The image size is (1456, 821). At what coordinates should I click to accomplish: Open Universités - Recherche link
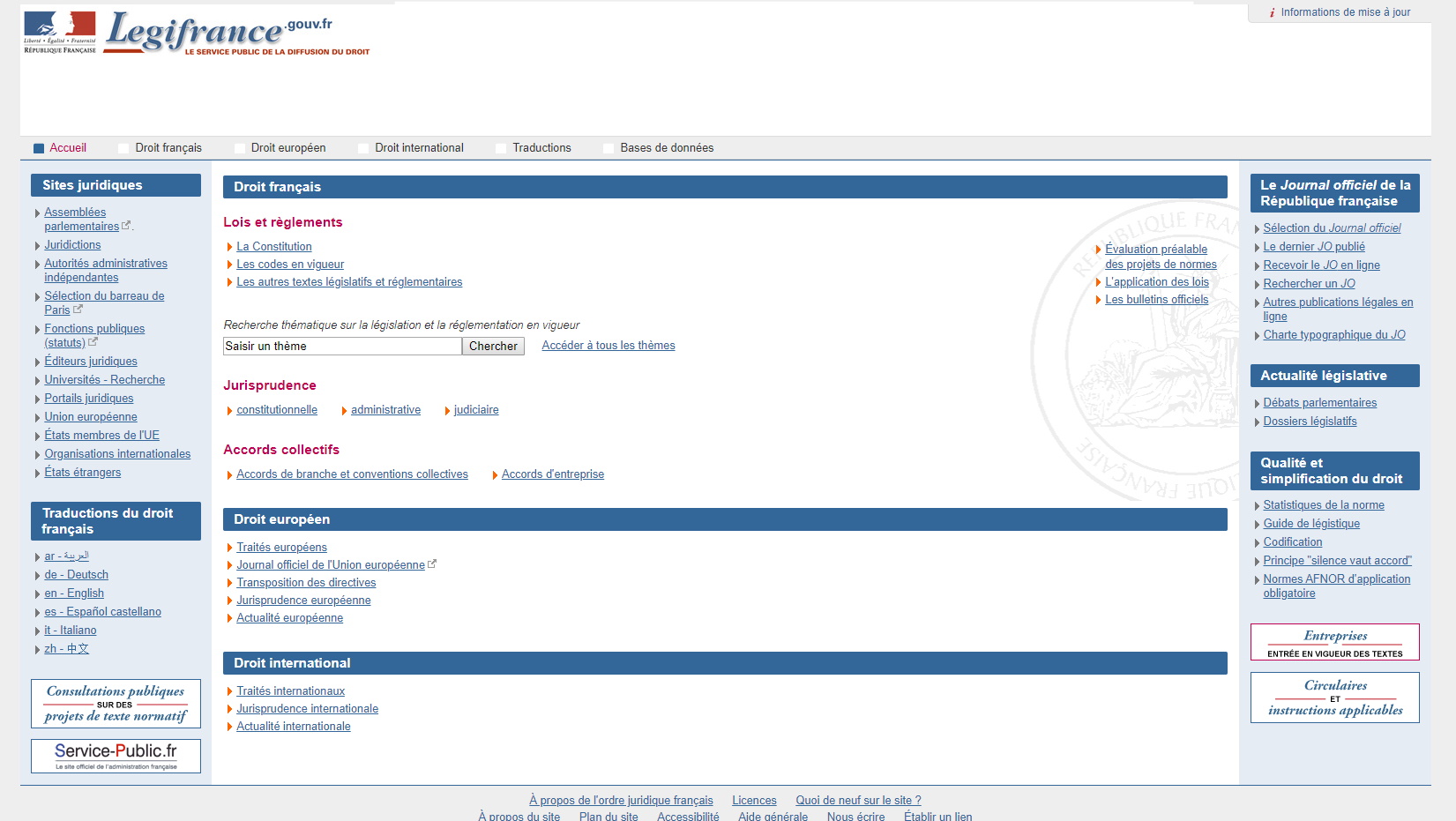[x=104, y=380]
